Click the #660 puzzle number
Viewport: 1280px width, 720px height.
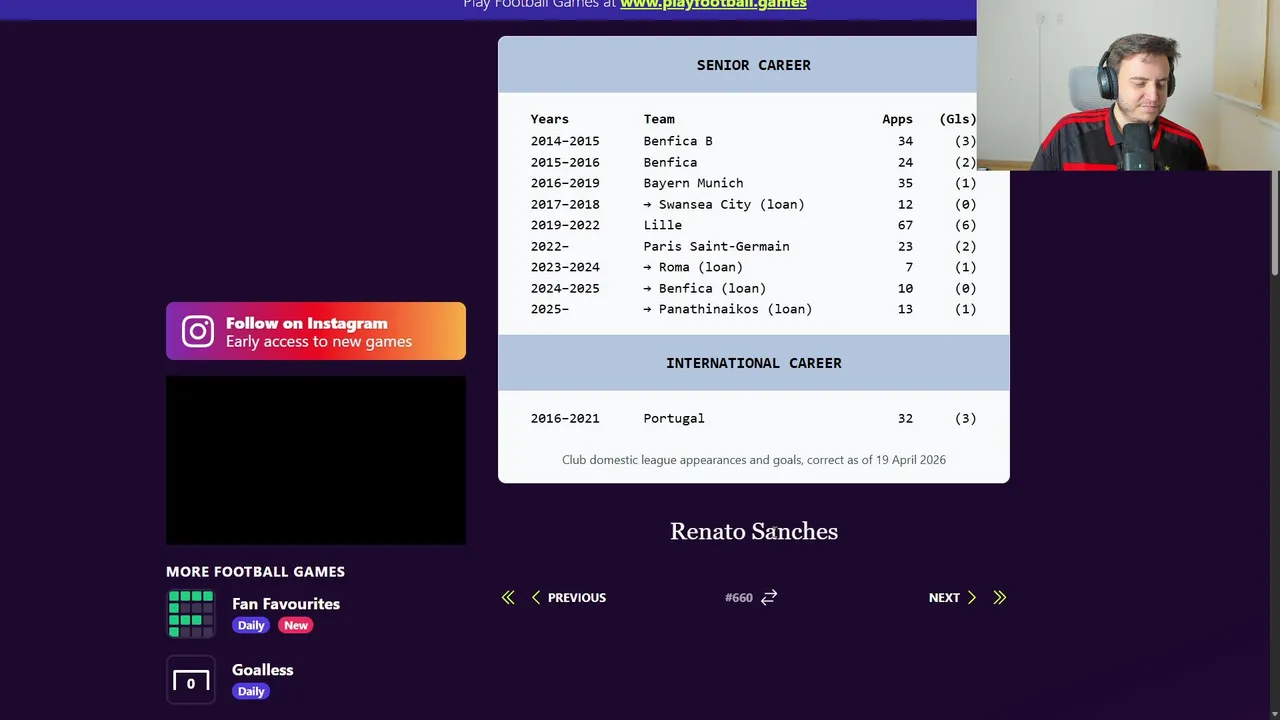pos(738,597)
